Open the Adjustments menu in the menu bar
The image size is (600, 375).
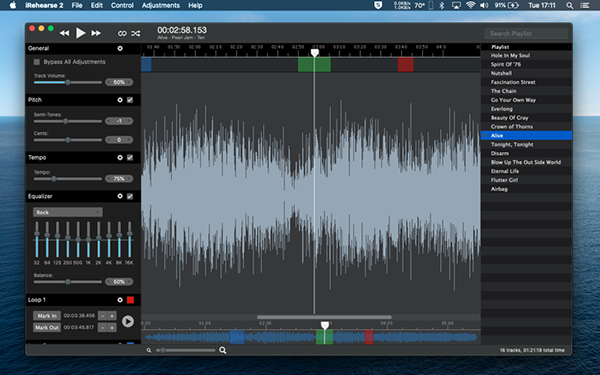click(161, 5)
